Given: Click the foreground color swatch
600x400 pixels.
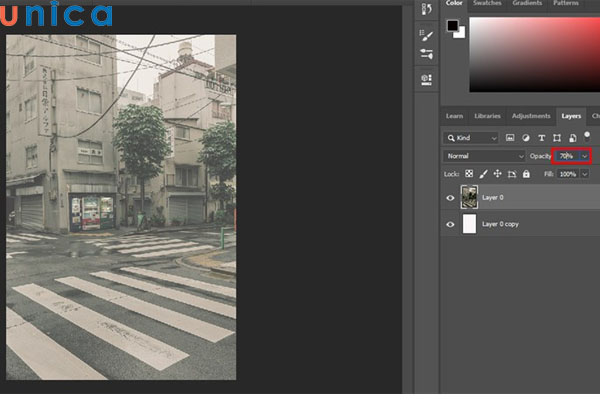Looking at the screenshot, I should point(453,26).
